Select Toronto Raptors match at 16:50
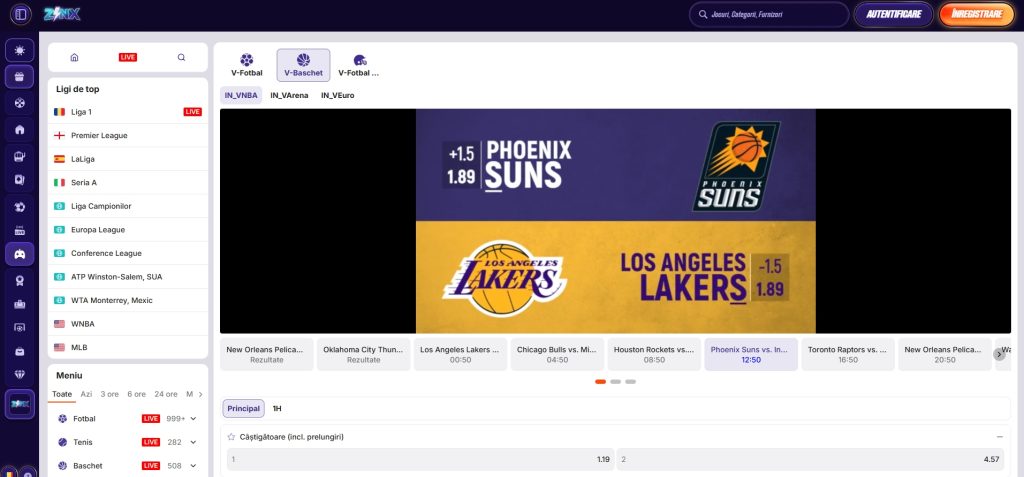 [x=848, y=354]
